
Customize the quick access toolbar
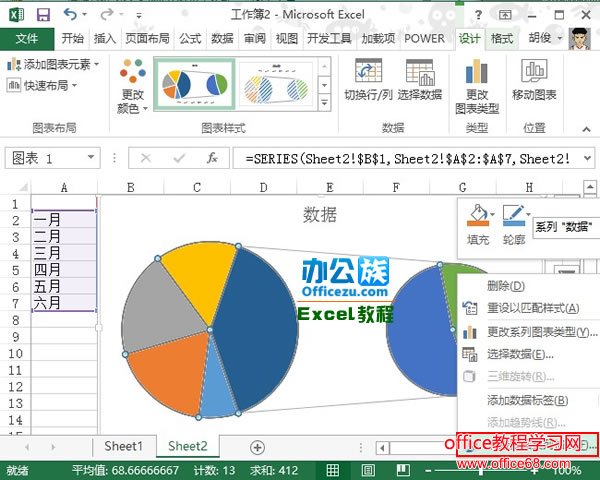pos(139,16)
